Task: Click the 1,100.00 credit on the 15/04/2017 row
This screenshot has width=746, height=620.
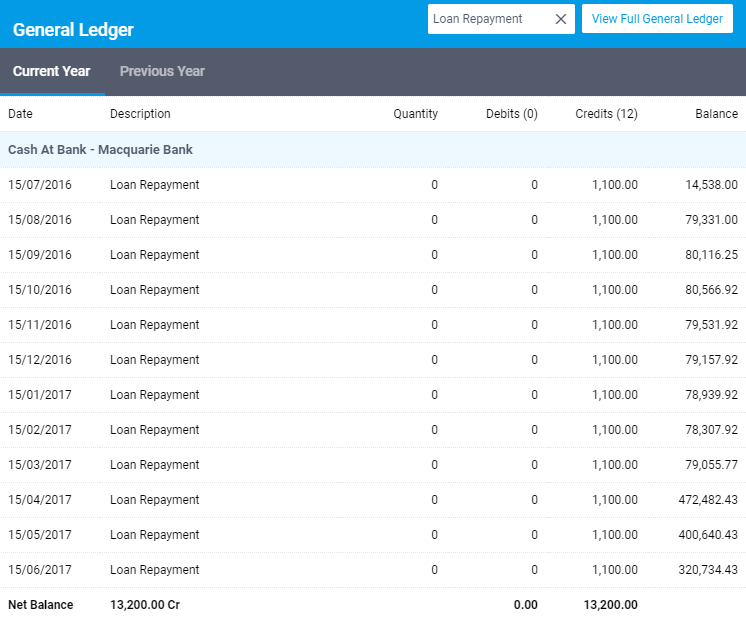Action: [x=615, y=500]
